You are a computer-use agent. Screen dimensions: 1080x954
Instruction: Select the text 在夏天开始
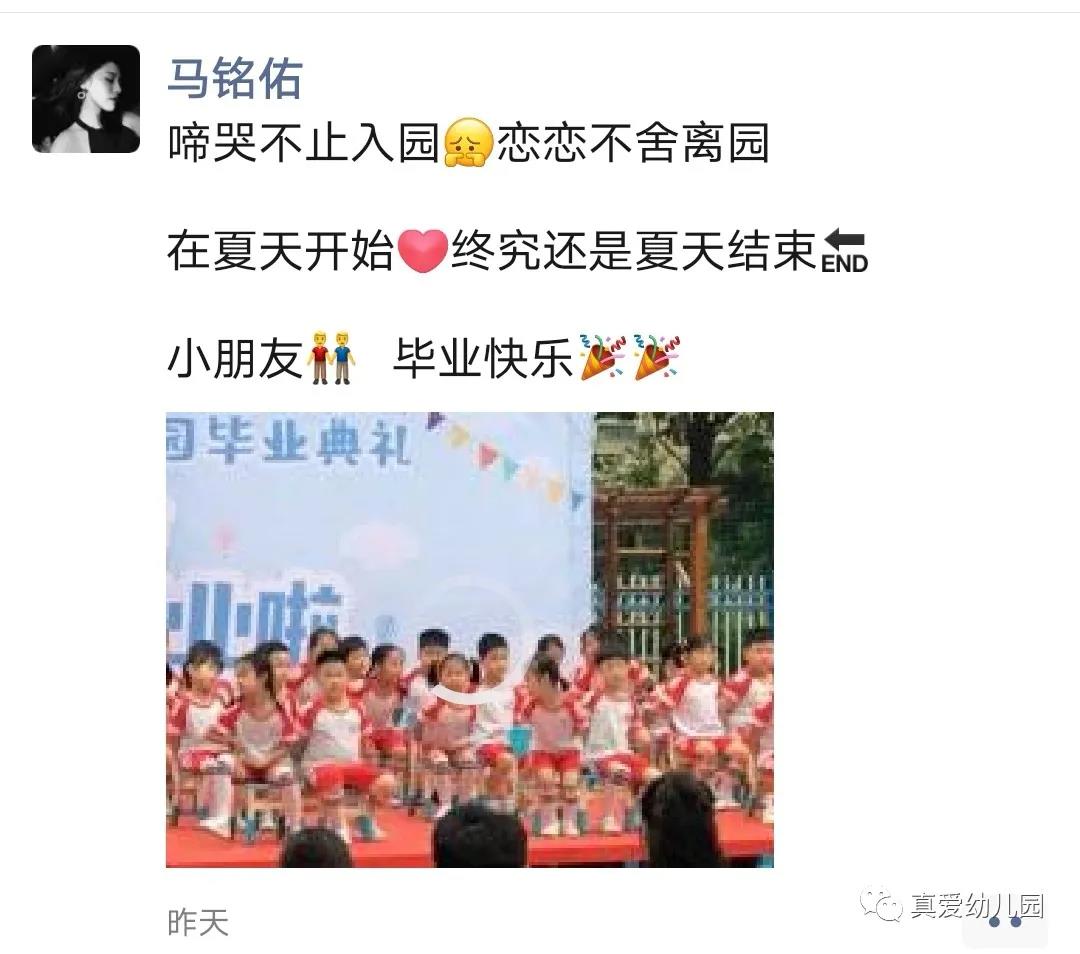coord(280,251)
